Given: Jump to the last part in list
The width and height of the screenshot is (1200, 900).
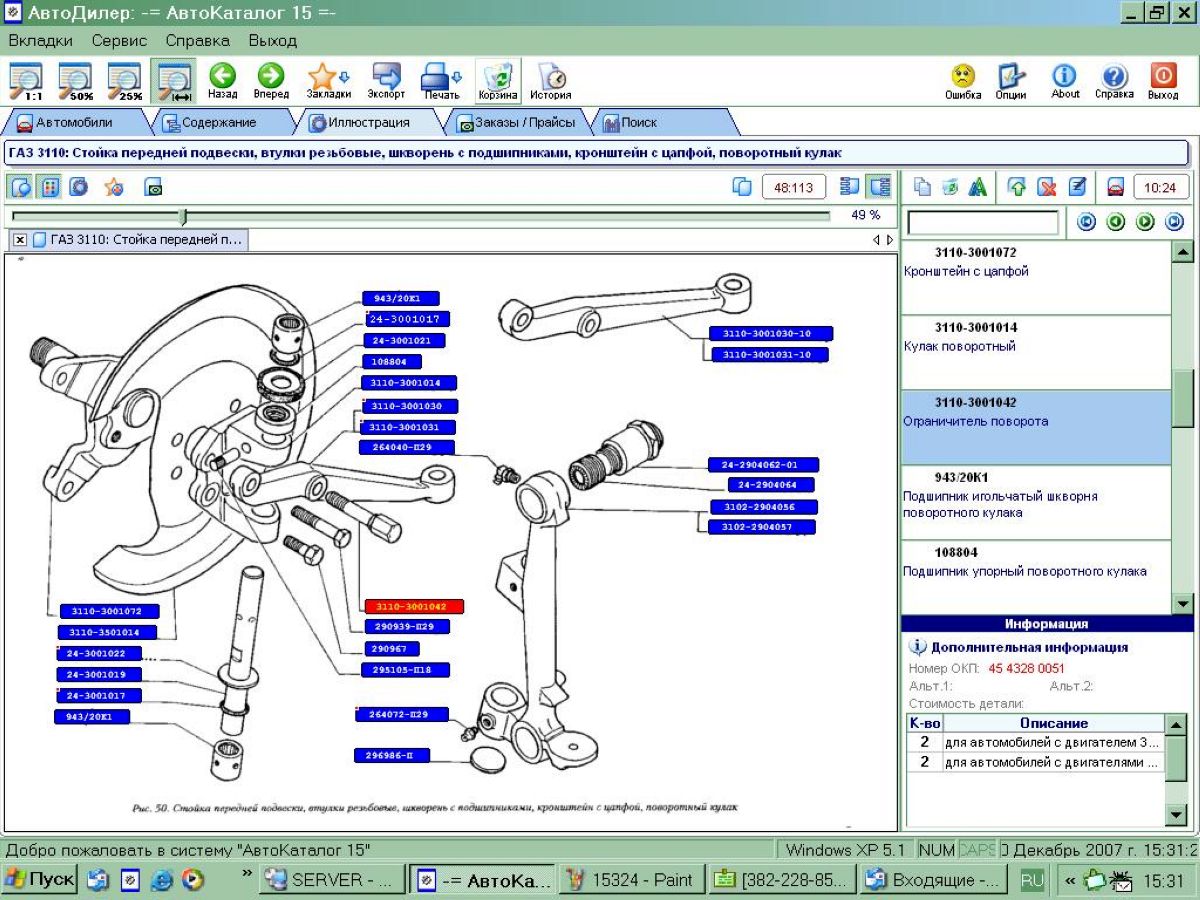Looking at the screenshot, I should (x=1175, y=222).
